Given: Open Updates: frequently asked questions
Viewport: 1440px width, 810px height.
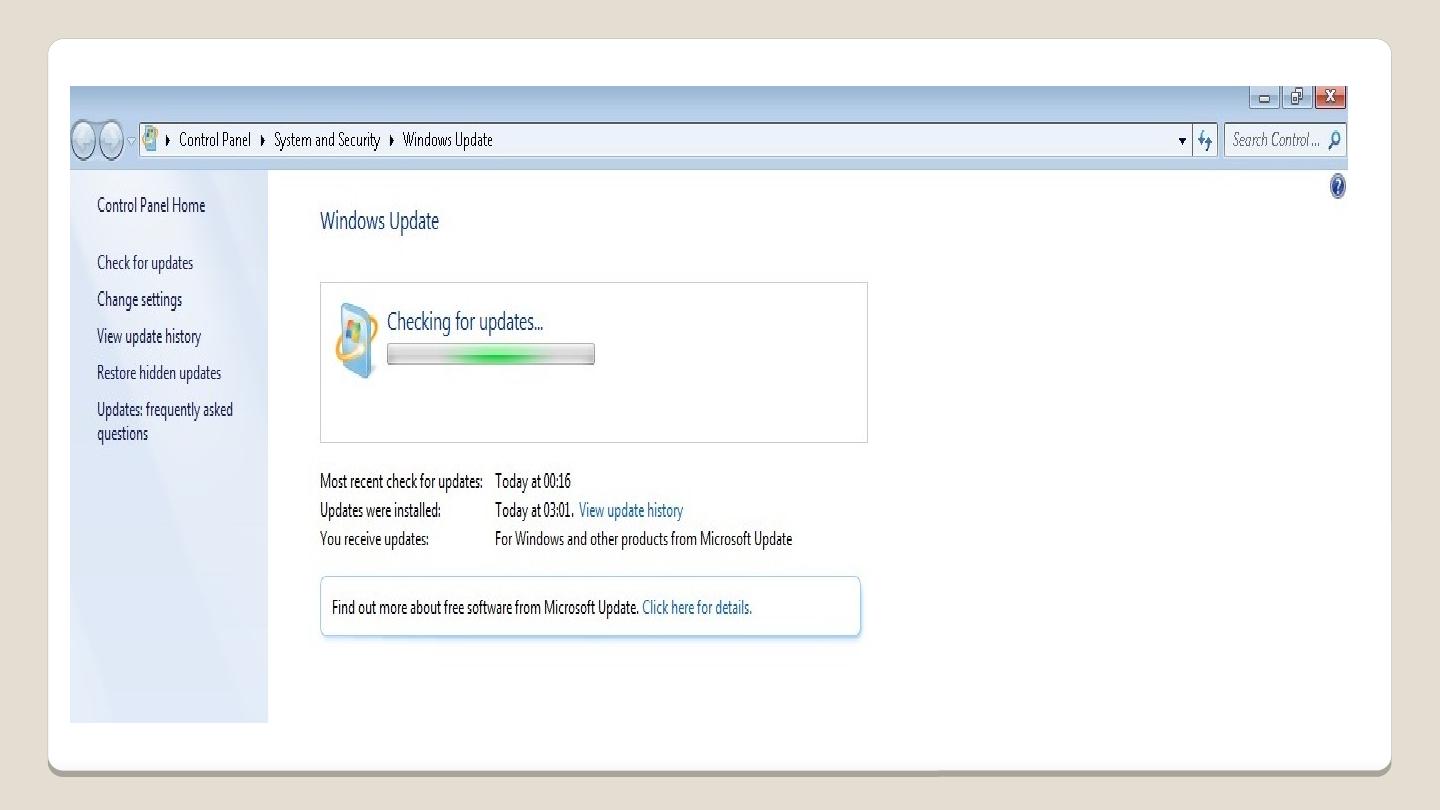Looking at the screenshot, I should pos(165,421).
